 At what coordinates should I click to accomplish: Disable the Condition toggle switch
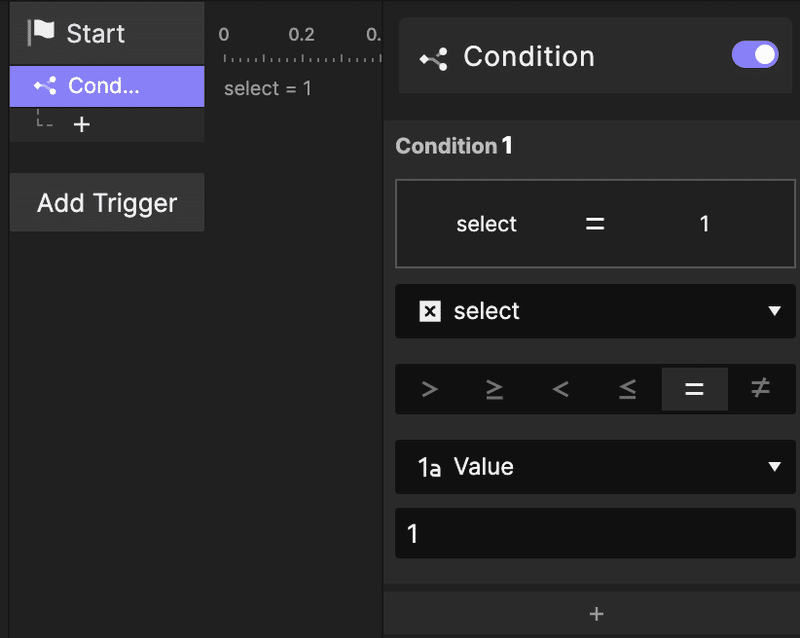[x=755, y=55]
